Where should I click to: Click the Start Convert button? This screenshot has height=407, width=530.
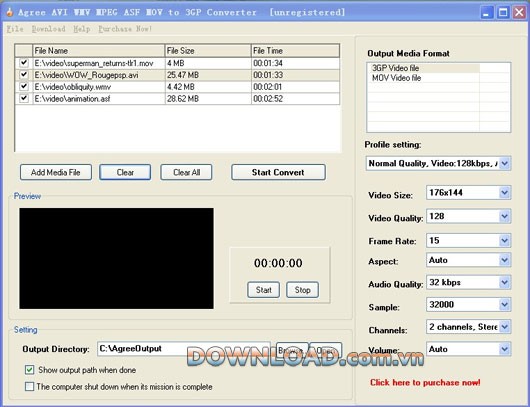click(x=278, y=172)
